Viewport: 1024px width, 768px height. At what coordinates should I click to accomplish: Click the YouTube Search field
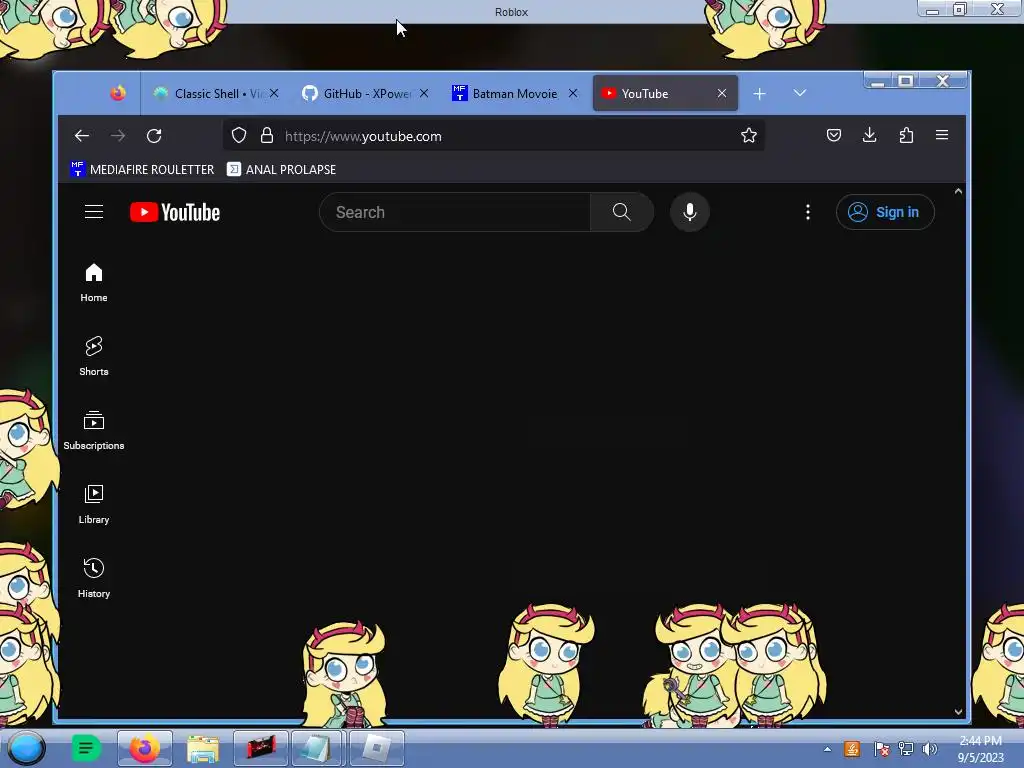[x=455, y=212]
